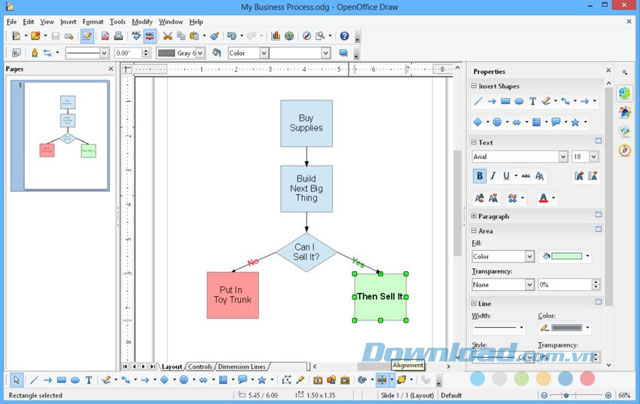Select the Ellipse tool in bottom toolbar

click(75, 380)
